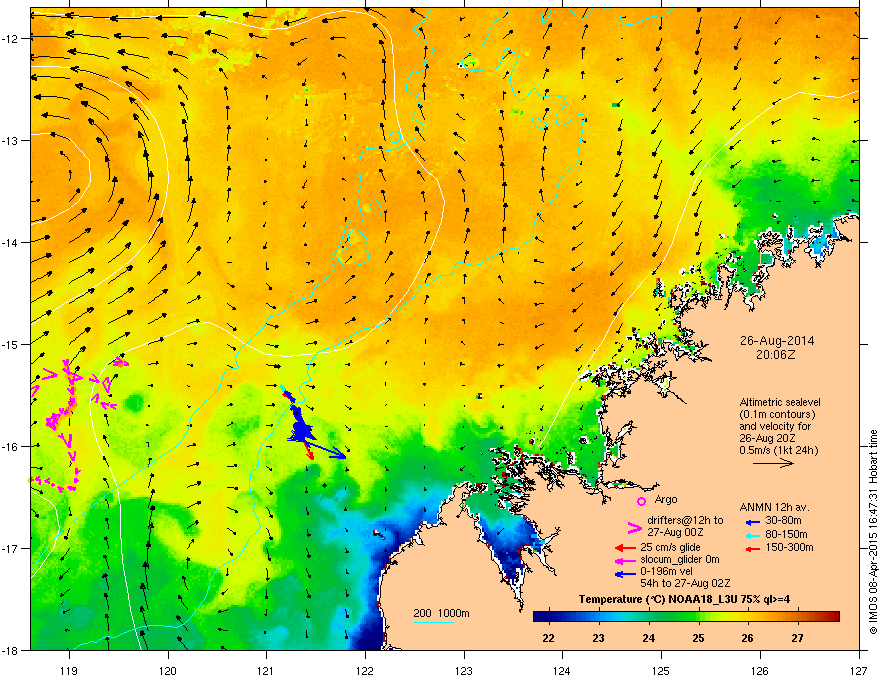Viewport: 880px width, 680px height.
Task: Click the cyan line under 200 1000m
Action: [x=433, y=622]
